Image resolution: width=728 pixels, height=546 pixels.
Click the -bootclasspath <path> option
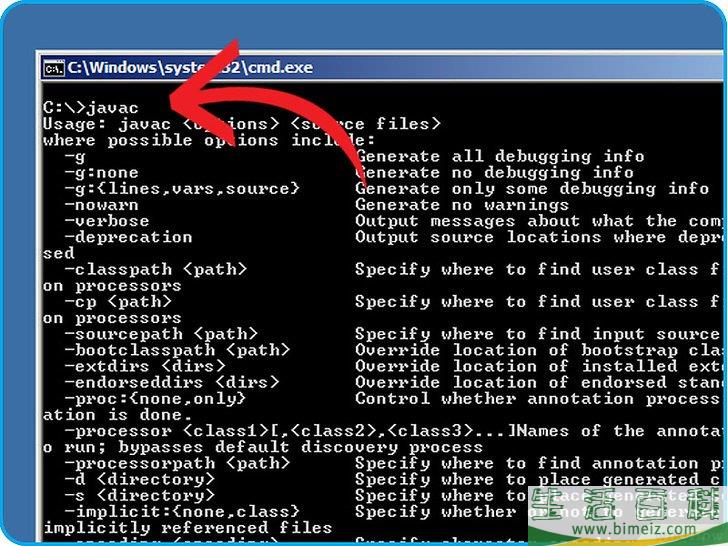pos(176,350)
